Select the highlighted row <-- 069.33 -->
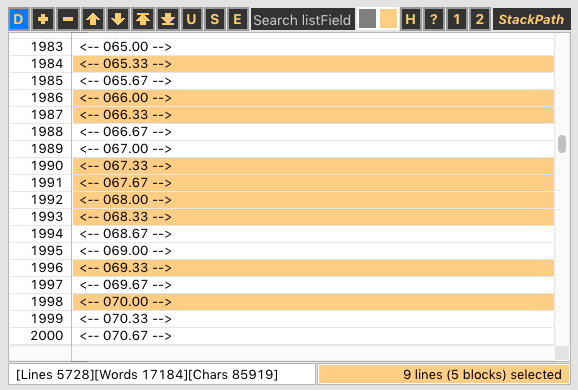 click(313, 268)
